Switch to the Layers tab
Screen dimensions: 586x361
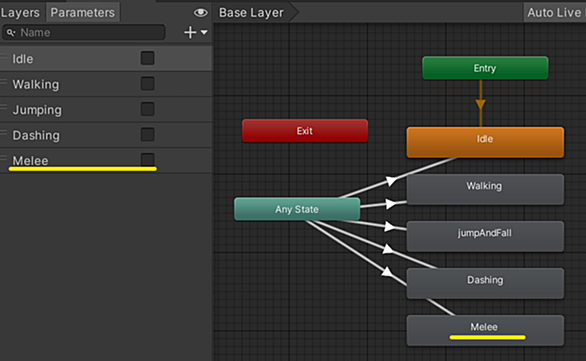20,13
